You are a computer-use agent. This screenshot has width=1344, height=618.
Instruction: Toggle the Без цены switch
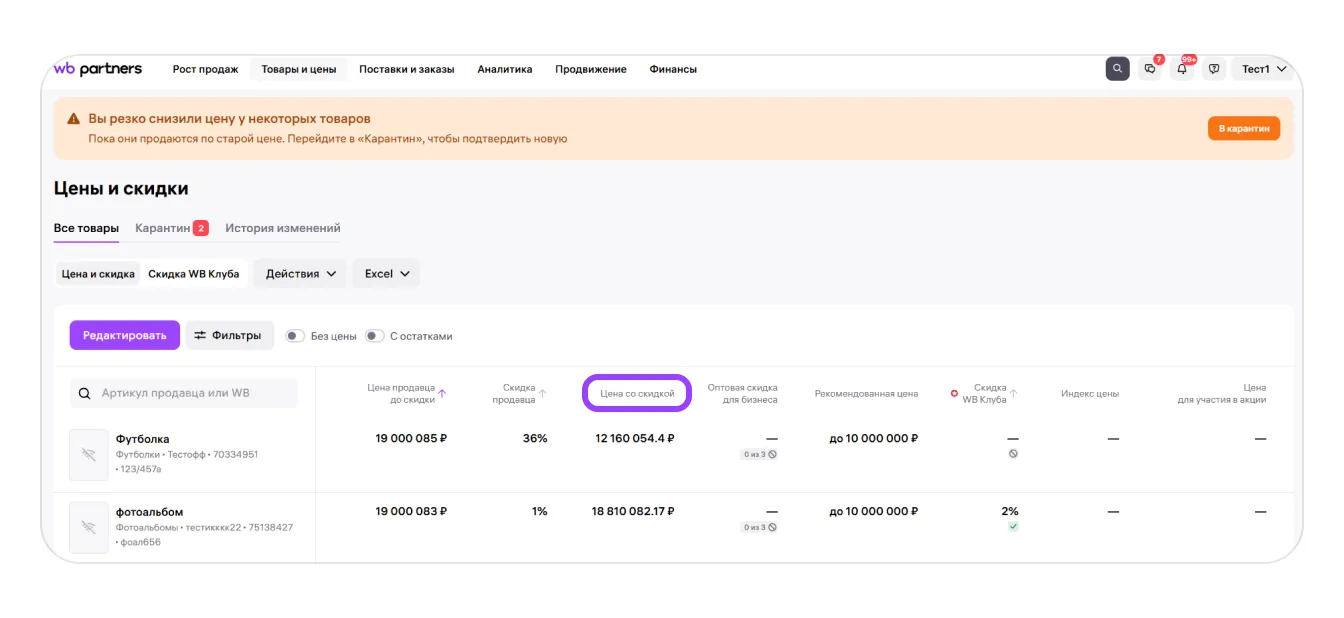point(295,336)
